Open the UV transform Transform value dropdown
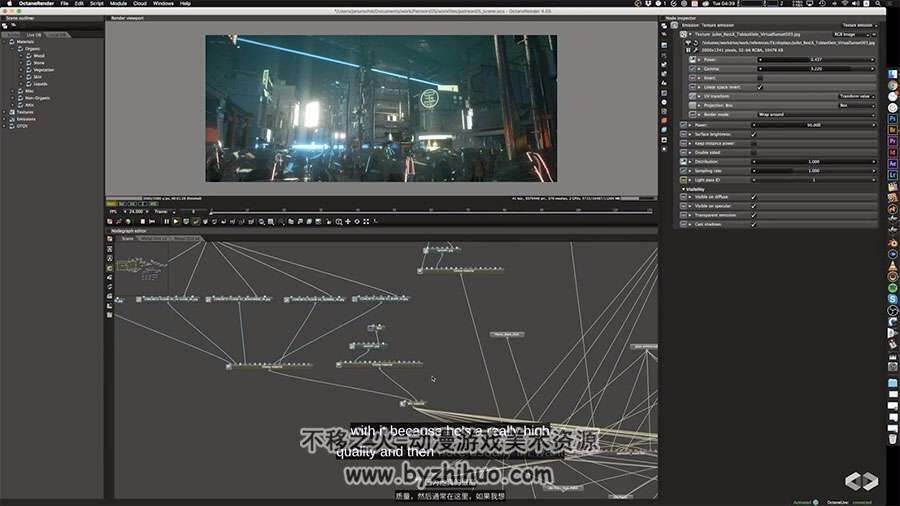 tap(857, 96)
